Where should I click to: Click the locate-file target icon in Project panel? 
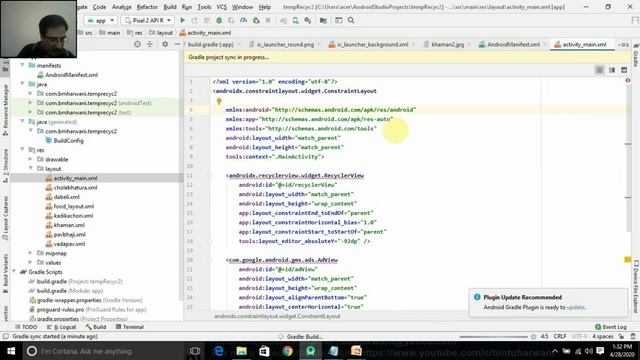click(138, 44)
